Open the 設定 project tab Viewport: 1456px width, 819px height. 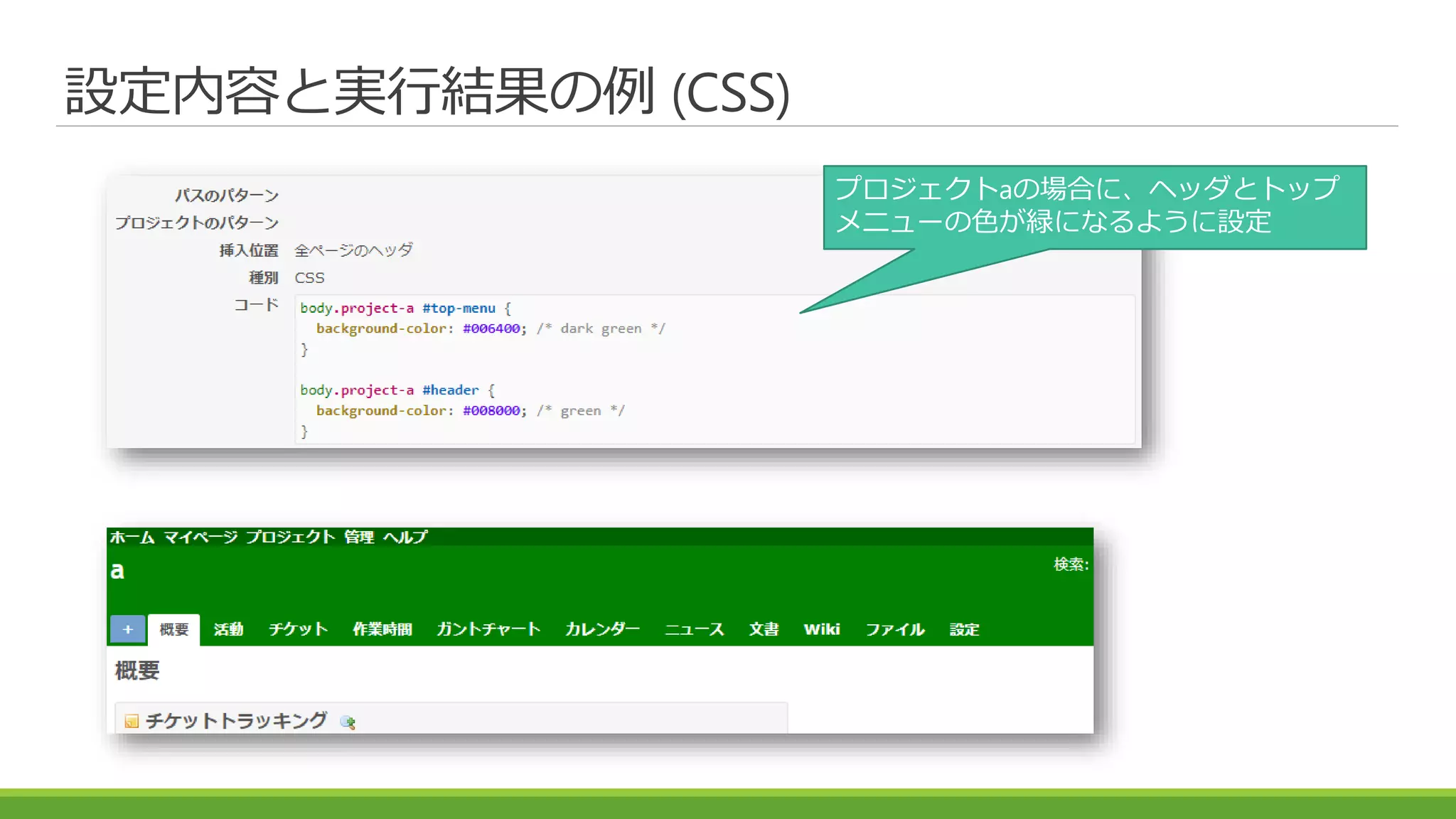(x=964, y=630)
